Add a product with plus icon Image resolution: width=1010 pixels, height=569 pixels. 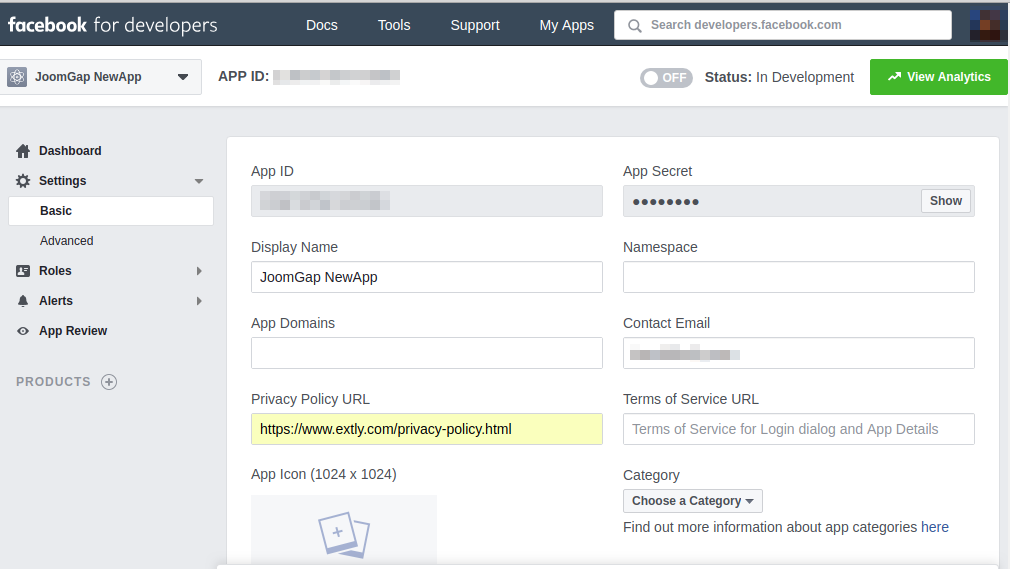click(x=109, y=382)
